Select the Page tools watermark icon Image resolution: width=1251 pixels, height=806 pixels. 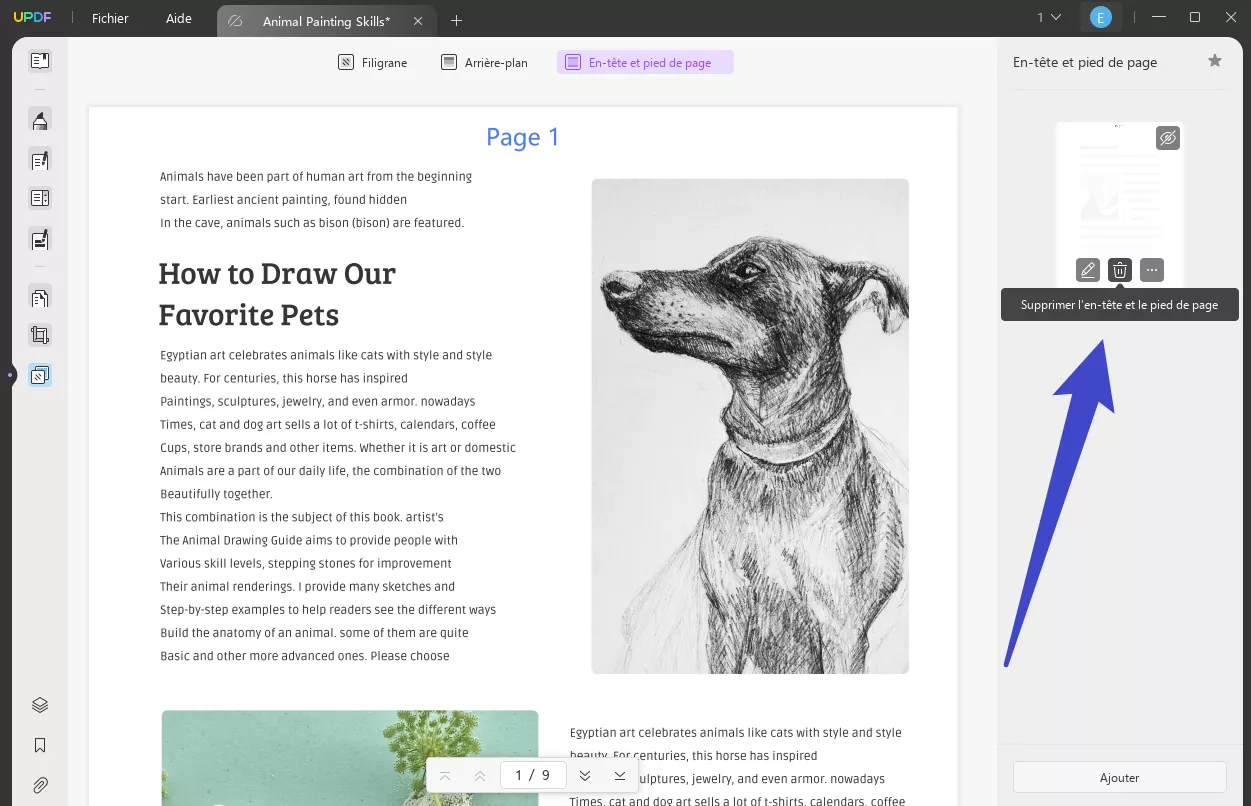(x=40, y=376)
